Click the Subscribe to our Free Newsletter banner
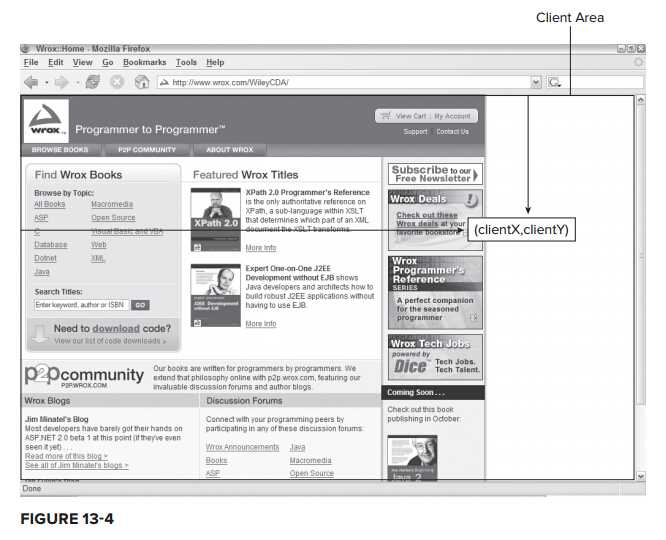Viewport: 666px width, 540px height. tap(435, 174)
